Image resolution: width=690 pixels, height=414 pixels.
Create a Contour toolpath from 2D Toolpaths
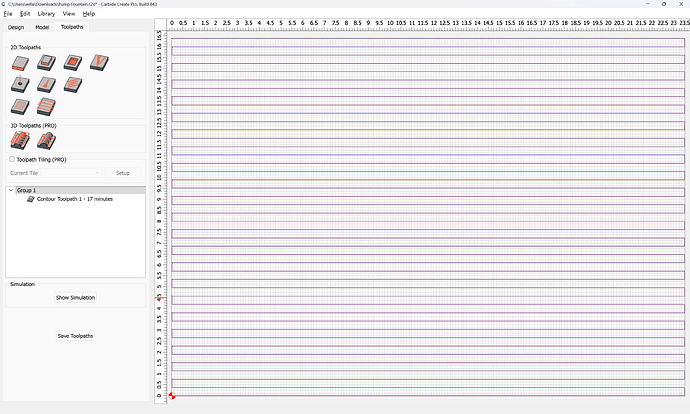[x=20, y=63]
